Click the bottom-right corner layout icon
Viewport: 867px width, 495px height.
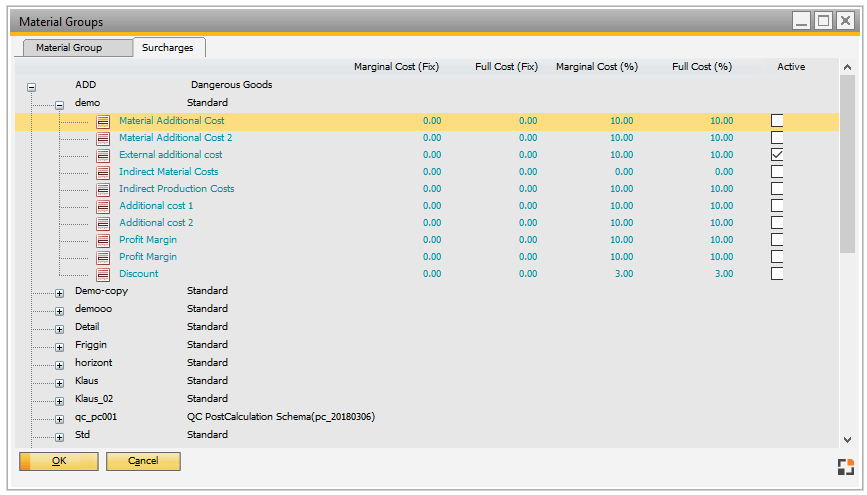click(845, 466)
